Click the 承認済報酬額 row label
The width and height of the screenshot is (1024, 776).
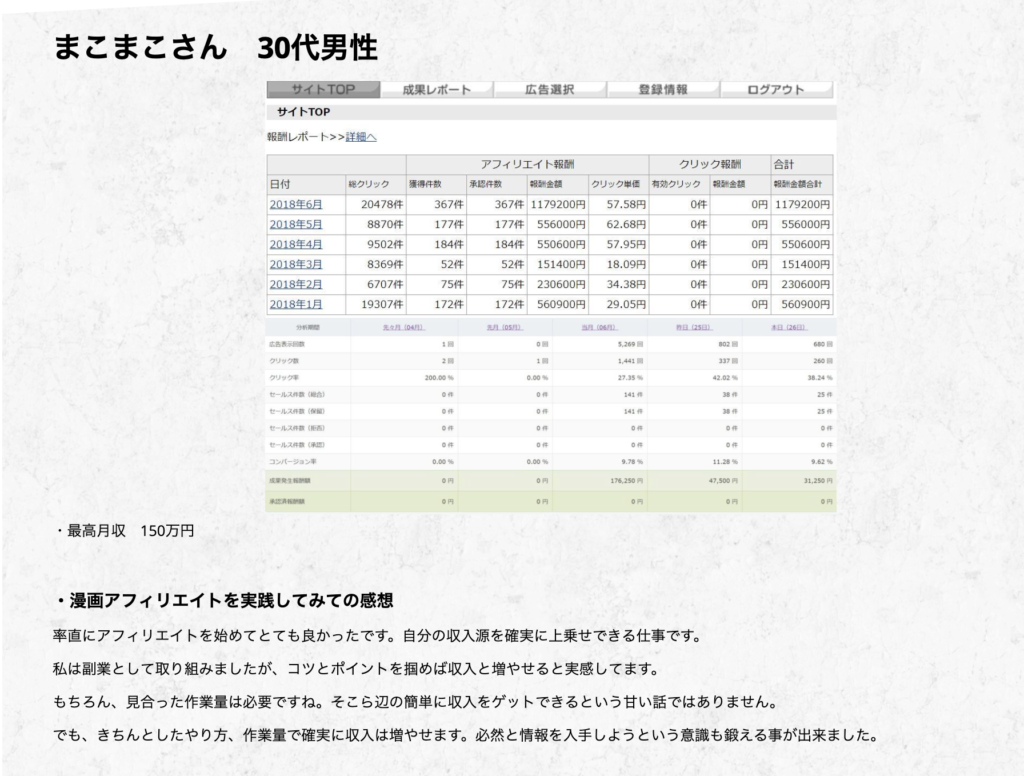[287, 502]
